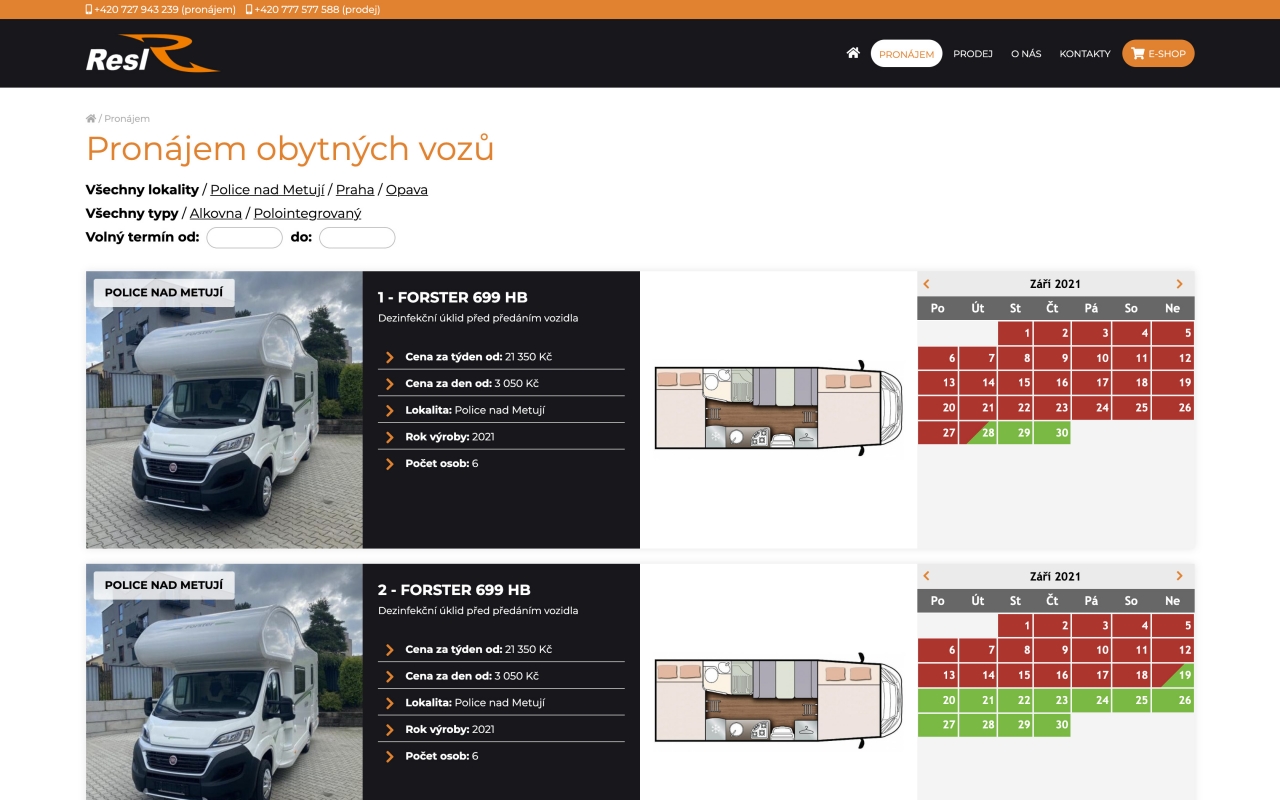Screen dimensions: 1280x800
Task: Click the breadcrumb home icon
Action: [x=91, y=118]
